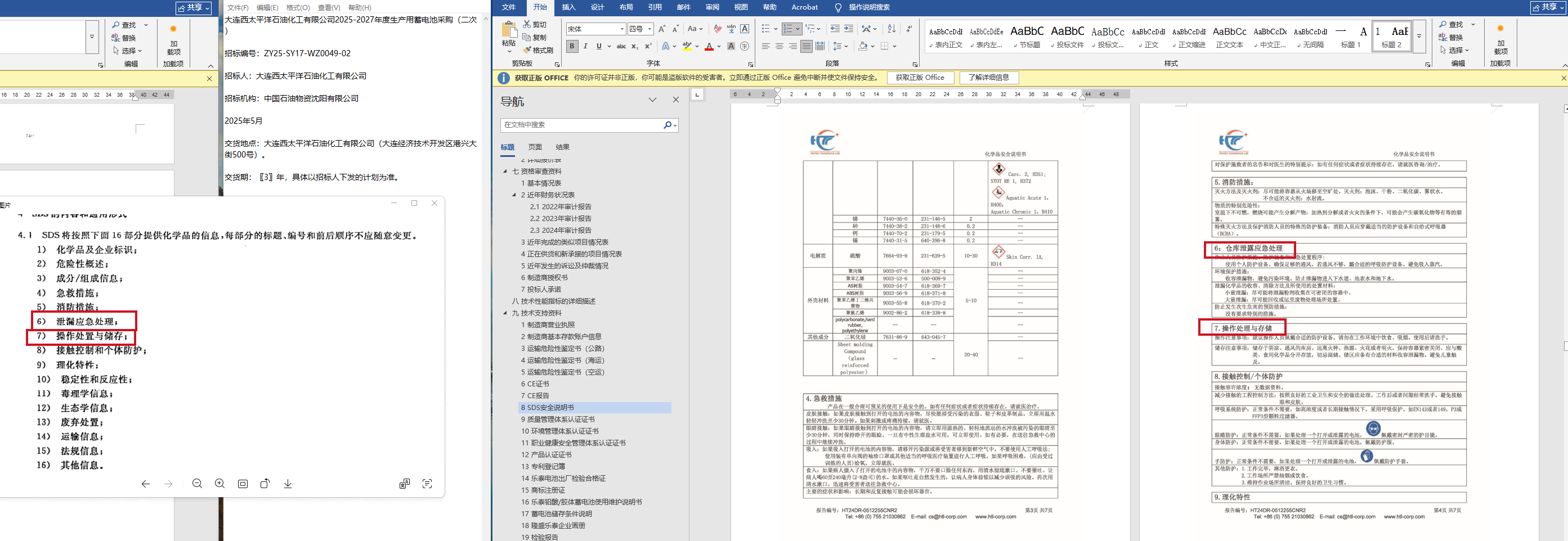Viewport: 1568px width, 541px height.
Task: Click the 了解详细信息 button
Action: click(988, 78)
